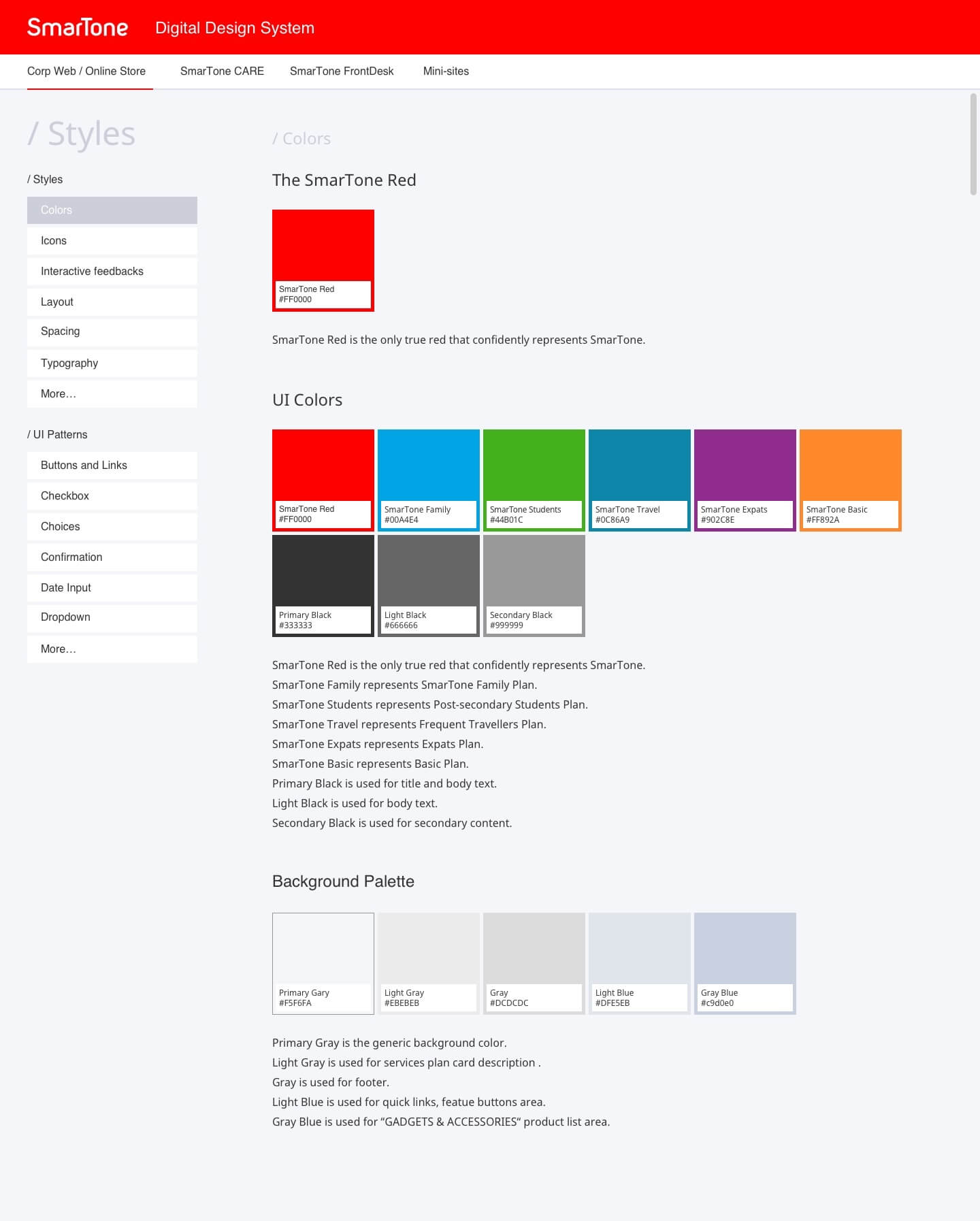
Task: Open the Checkbox pattern page
Action: pyautogui.click(x=112, y=496)
